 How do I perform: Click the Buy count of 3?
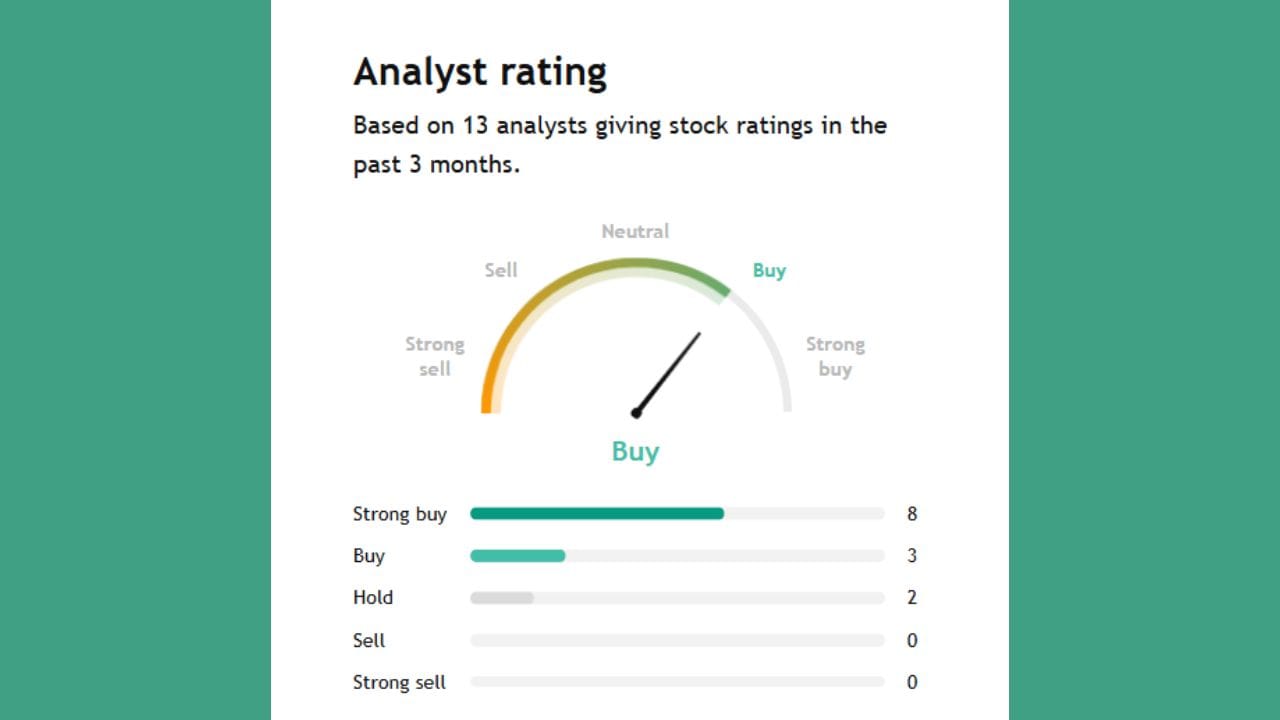[x=912, y=556]
